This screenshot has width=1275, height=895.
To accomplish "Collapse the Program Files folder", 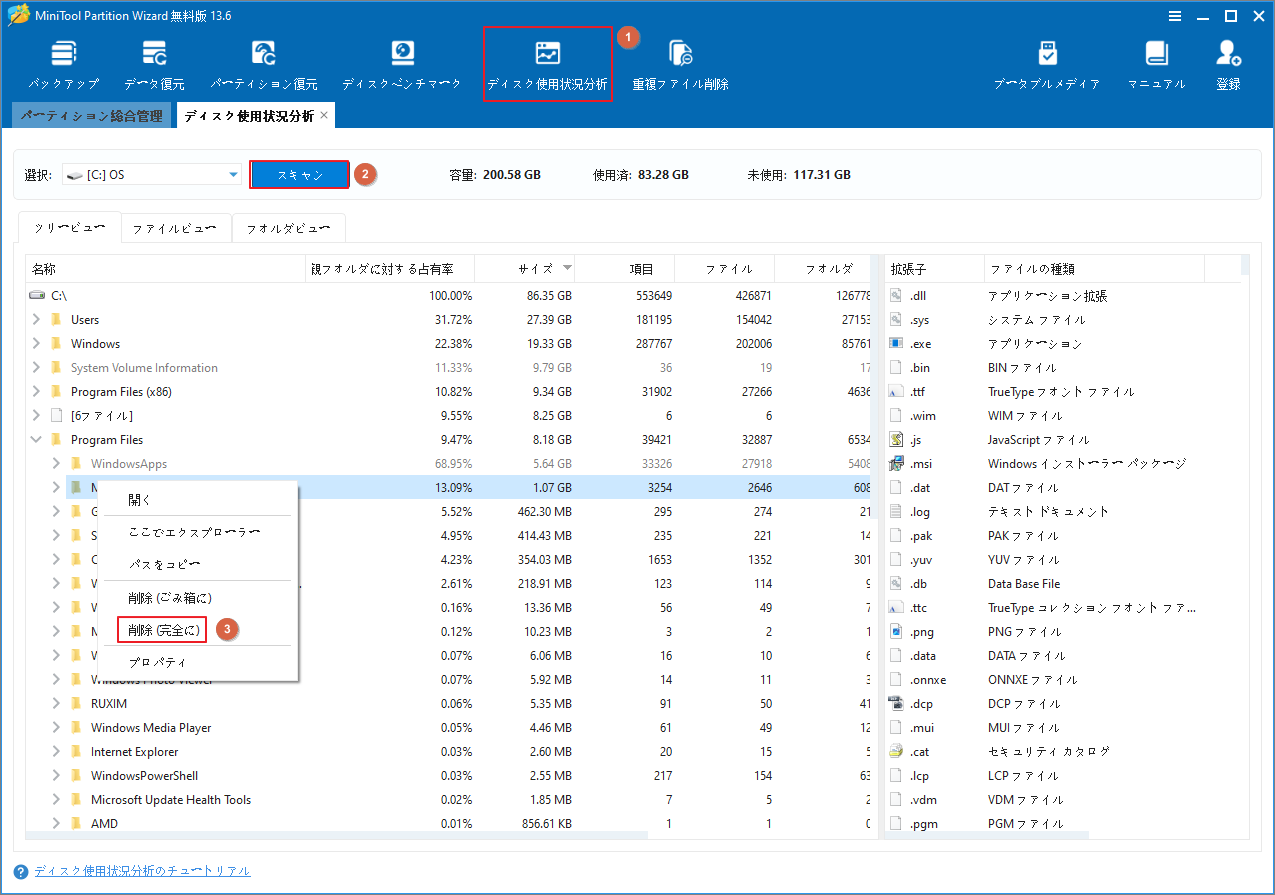I will pyautogui.click(x=37, y=440).
